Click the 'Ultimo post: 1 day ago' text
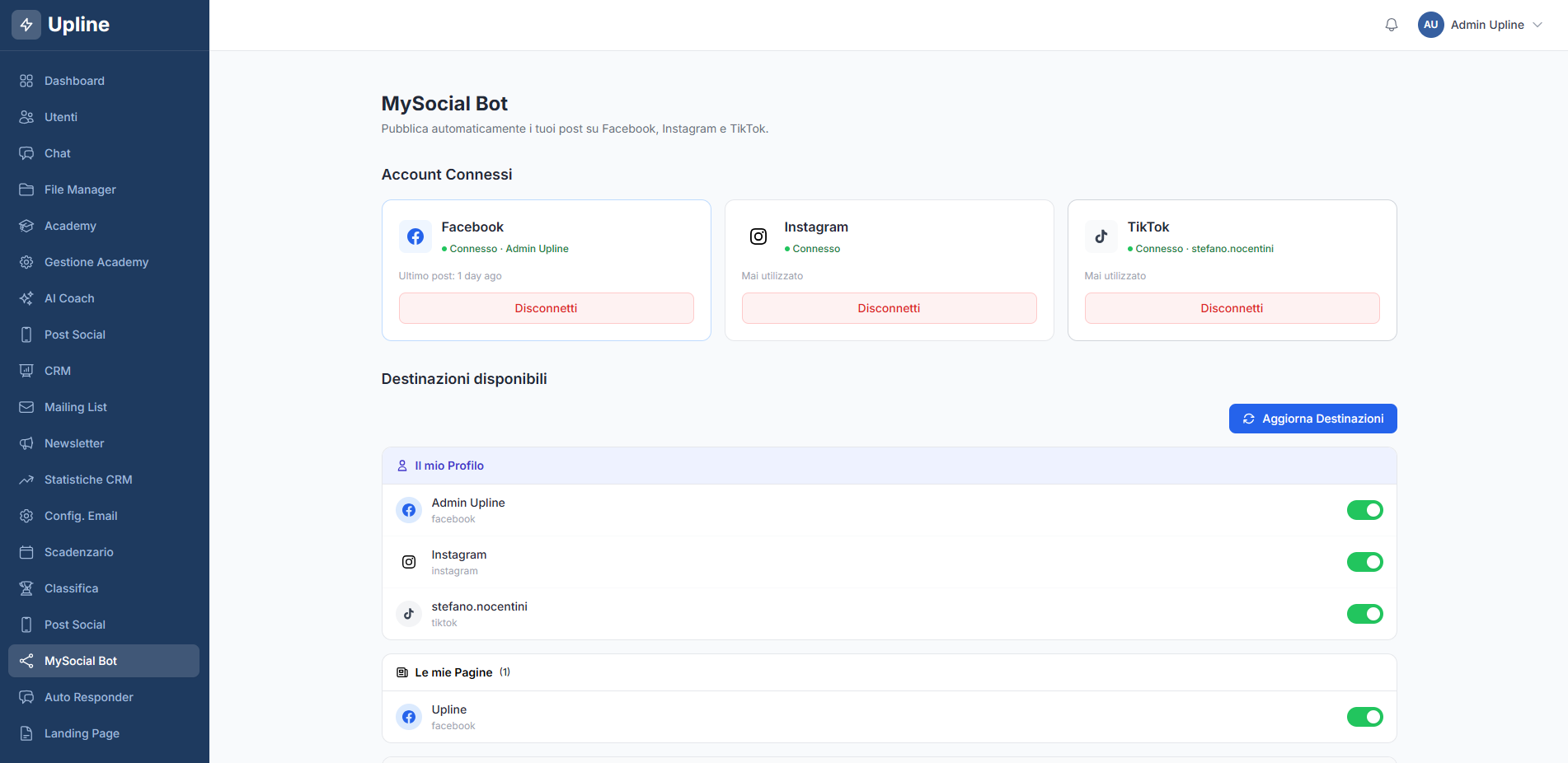This screenshot has width=1568, height=763. (x=450, y=276)
